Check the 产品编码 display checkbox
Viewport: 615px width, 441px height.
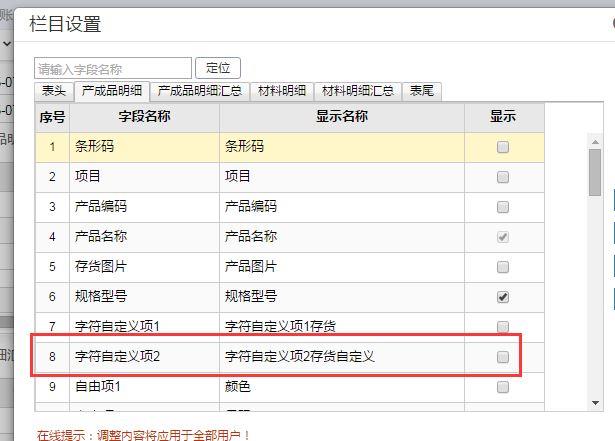pyautogui.click(x=503, y=207)
